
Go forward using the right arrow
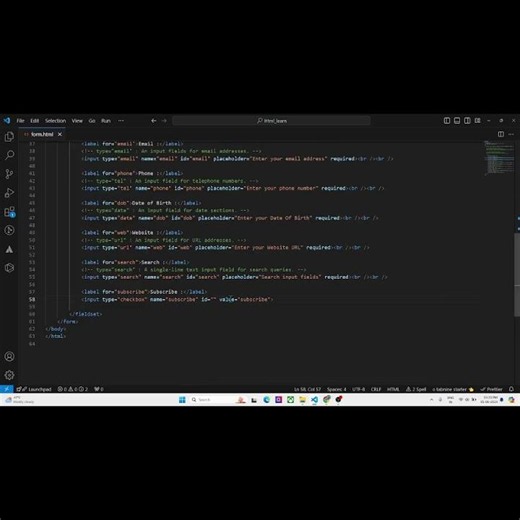point(164,121)
